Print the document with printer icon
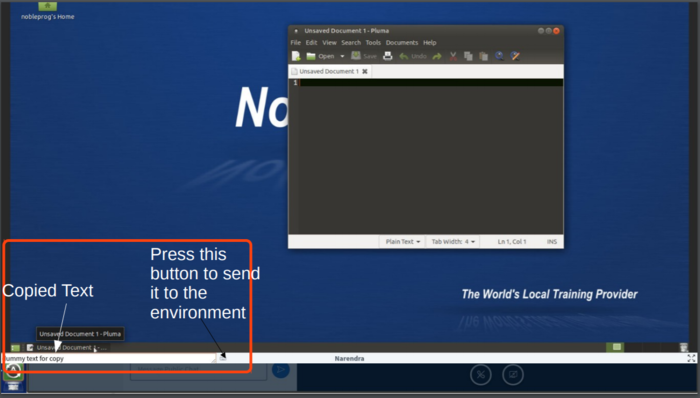The image size is (700, 398). pyautogui.click(x=388, y=56)
